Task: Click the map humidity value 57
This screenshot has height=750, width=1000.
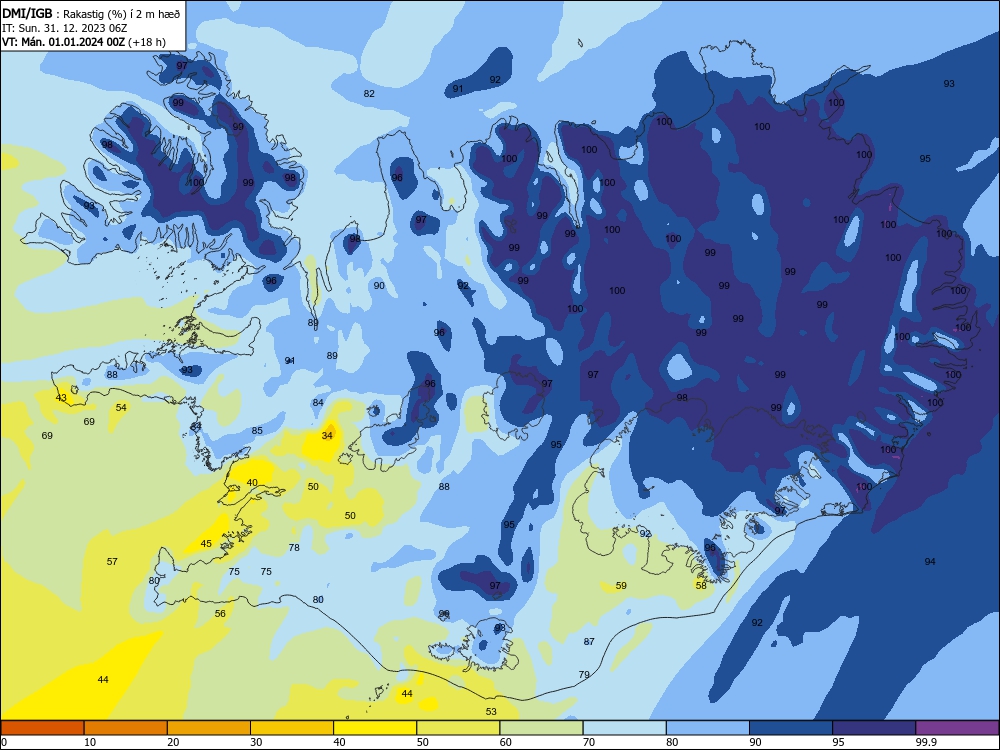Action: pos(112,562)
